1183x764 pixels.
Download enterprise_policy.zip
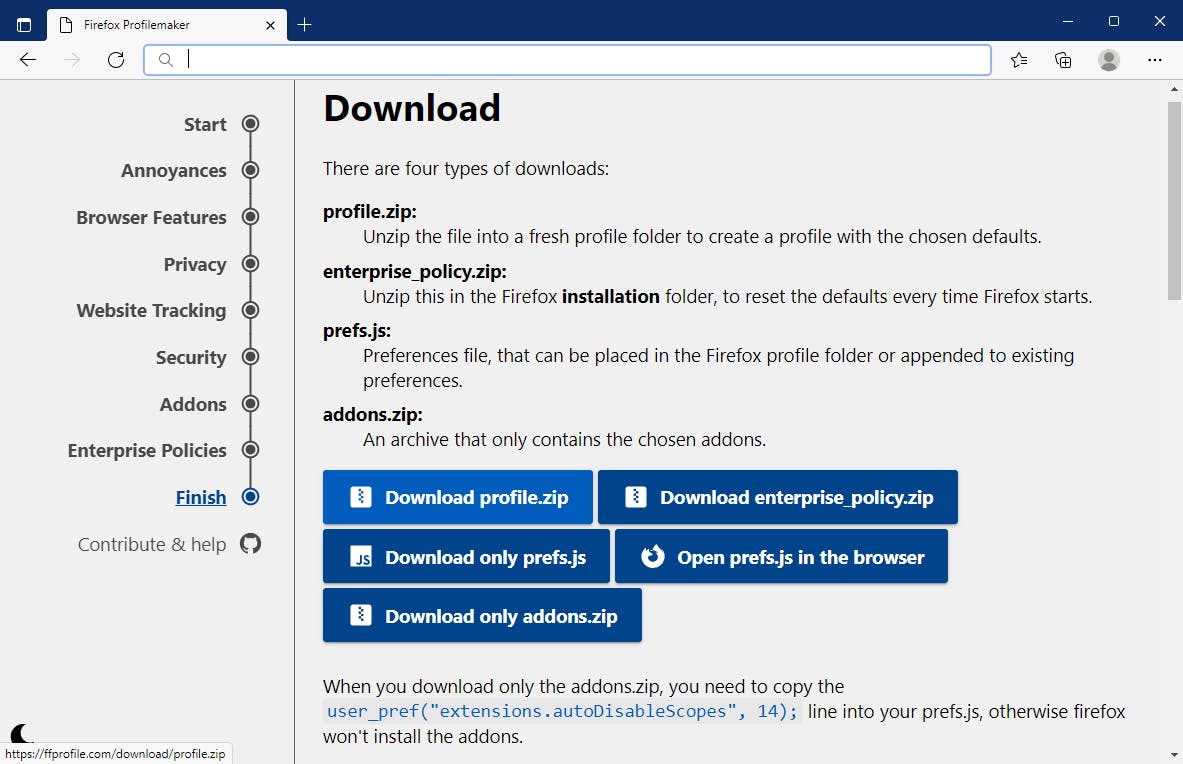(x=778, y=497)
